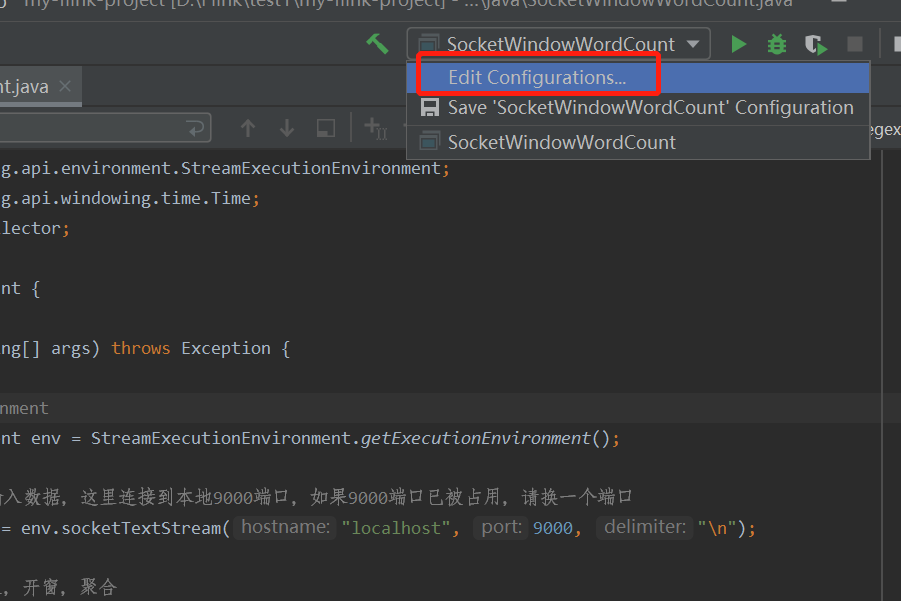Go to previous occurrence with up arrow
The width and height of the screenshot is (901, 601).
coord(248,128)
